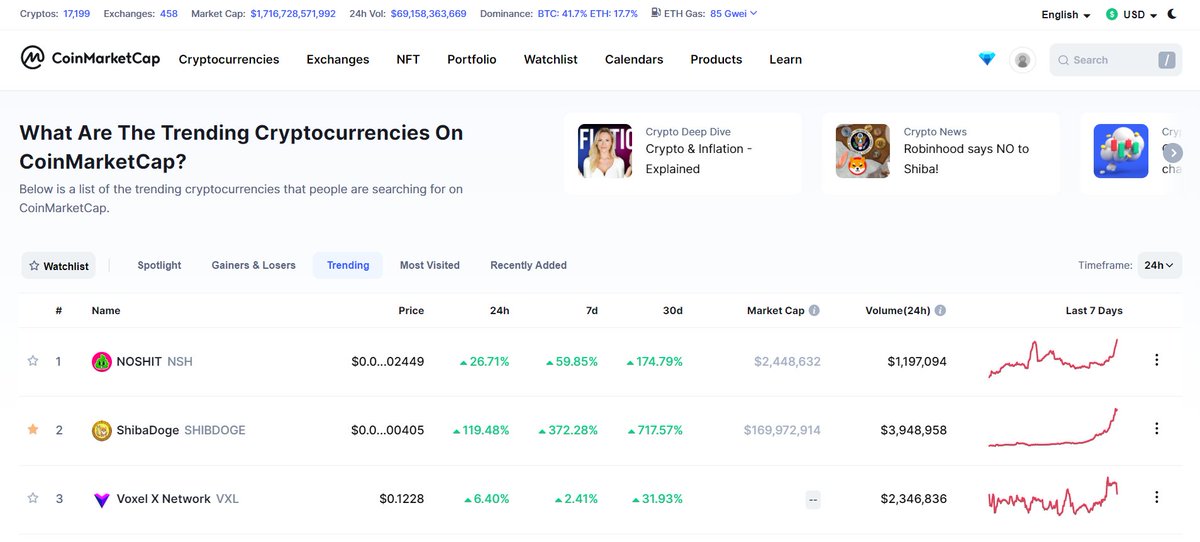Go to the top navigation Watchlist
This screenshot has width=1200, height=542.
(551, 60)
